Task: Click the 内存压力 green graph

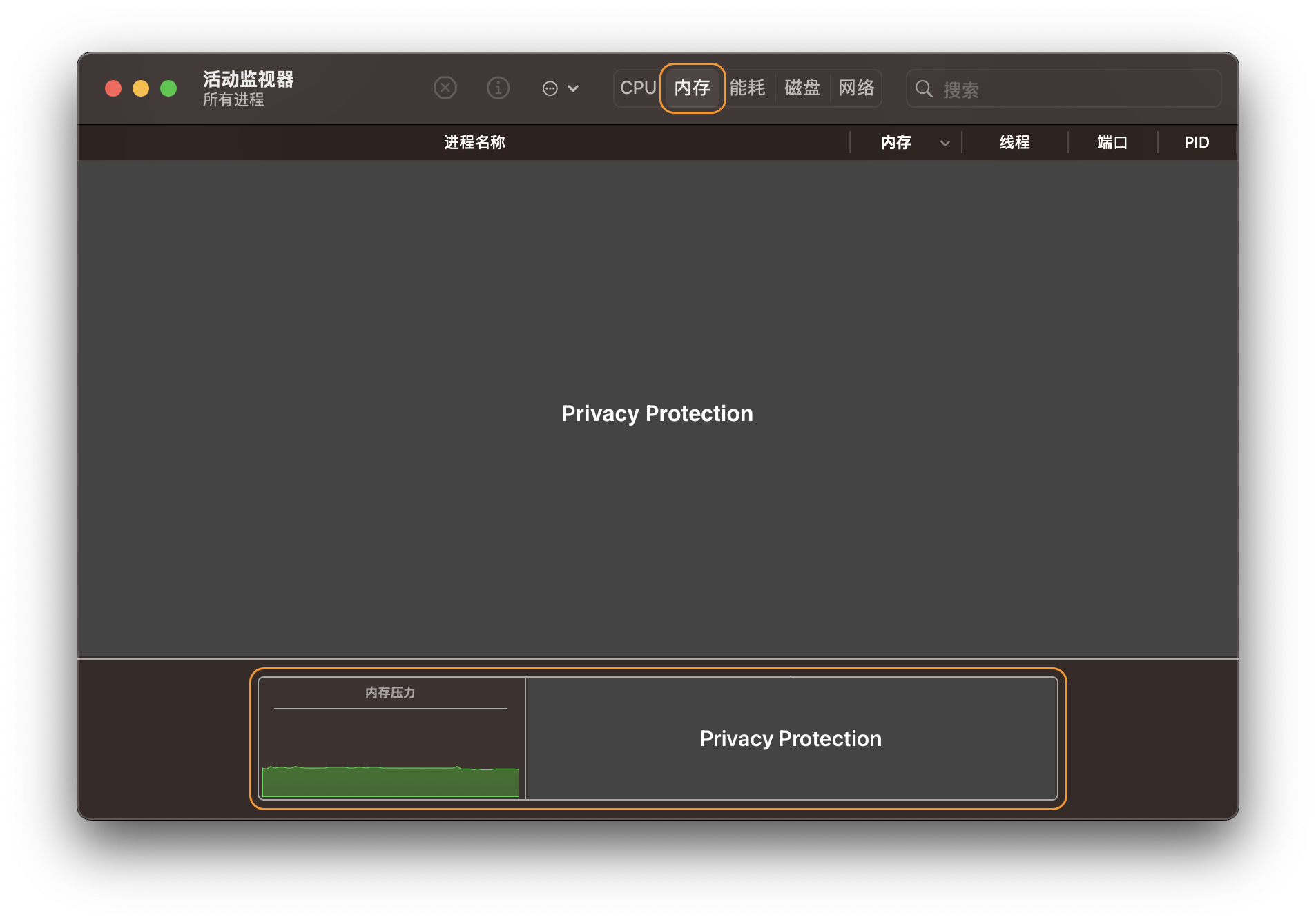Action: click(391, 781)
